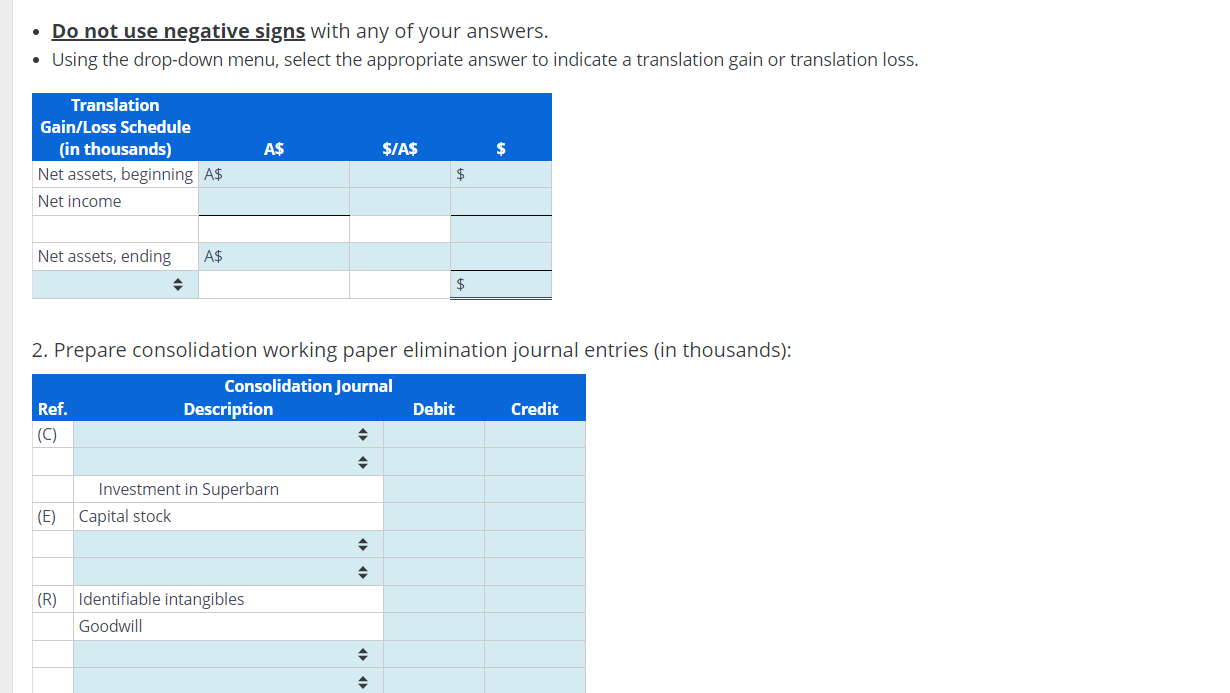Open the translation gain/loss dropdown in the schedule
This screenshot has width=1230, height=693.
(177, 283)
